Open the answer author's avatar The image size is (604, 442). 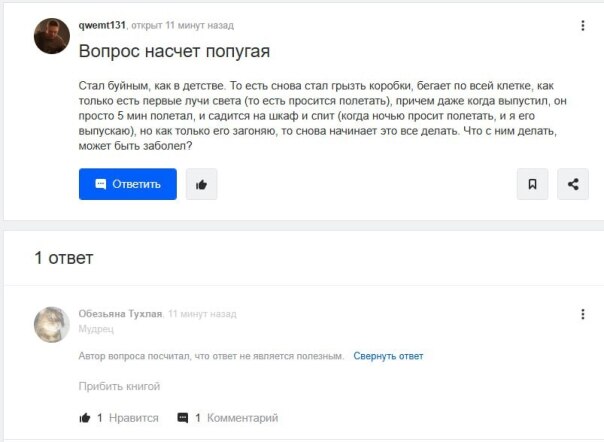tap(51, 323)
